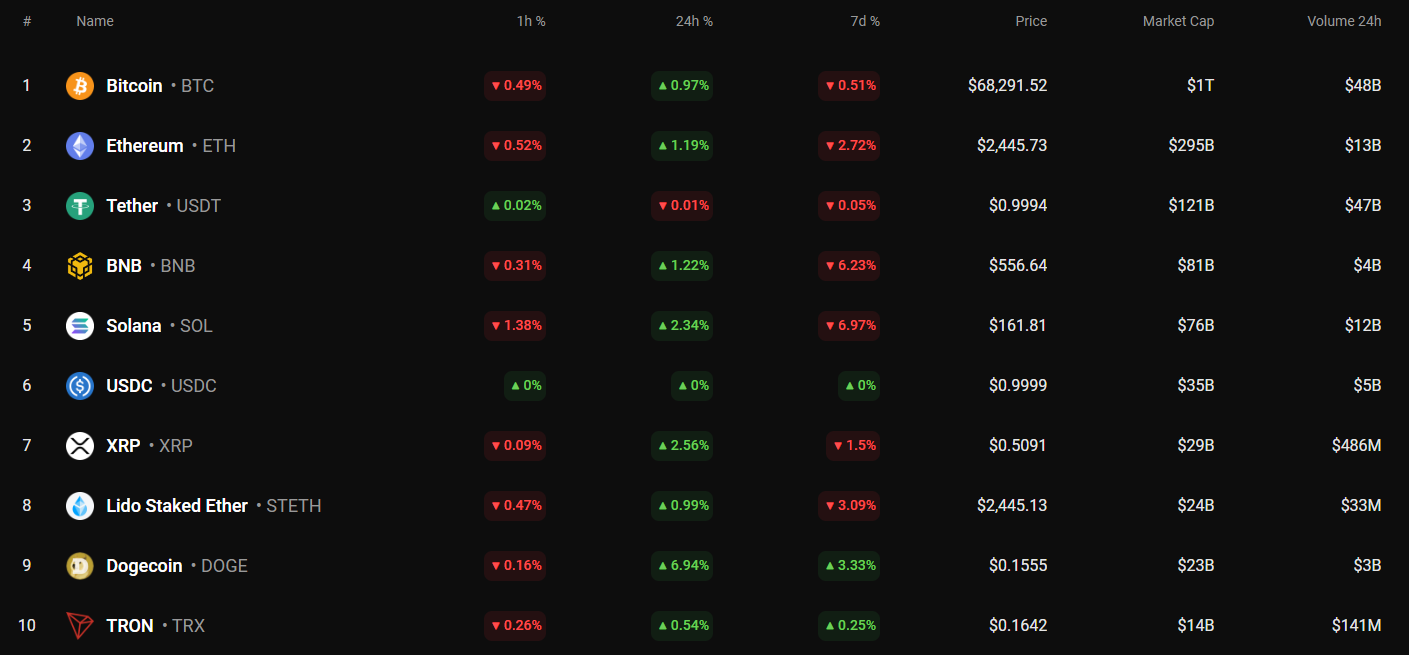Viewport: 1409px width, 655px height.
Task: Click the XRP logo icon
Action: click(x=80, y=446)
